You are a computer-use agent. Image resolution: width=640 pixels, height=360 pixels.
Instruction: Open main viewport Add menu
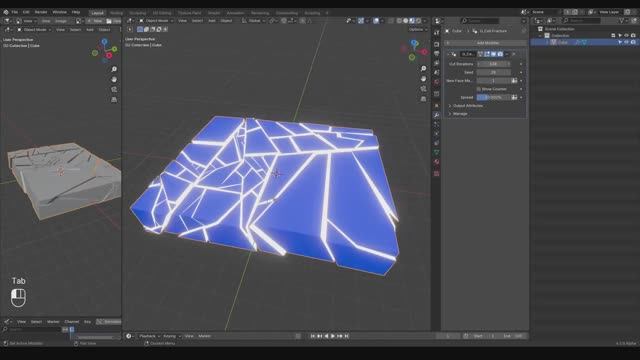[x=212, y=20]
